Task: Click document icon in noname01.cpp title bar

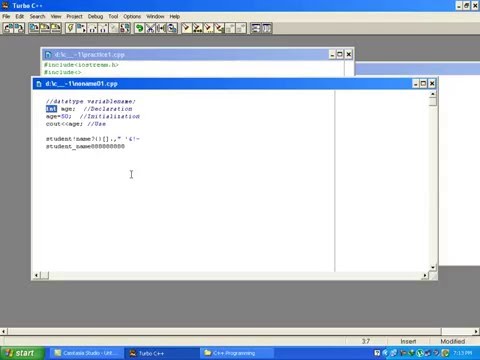Action: (39, 84)
